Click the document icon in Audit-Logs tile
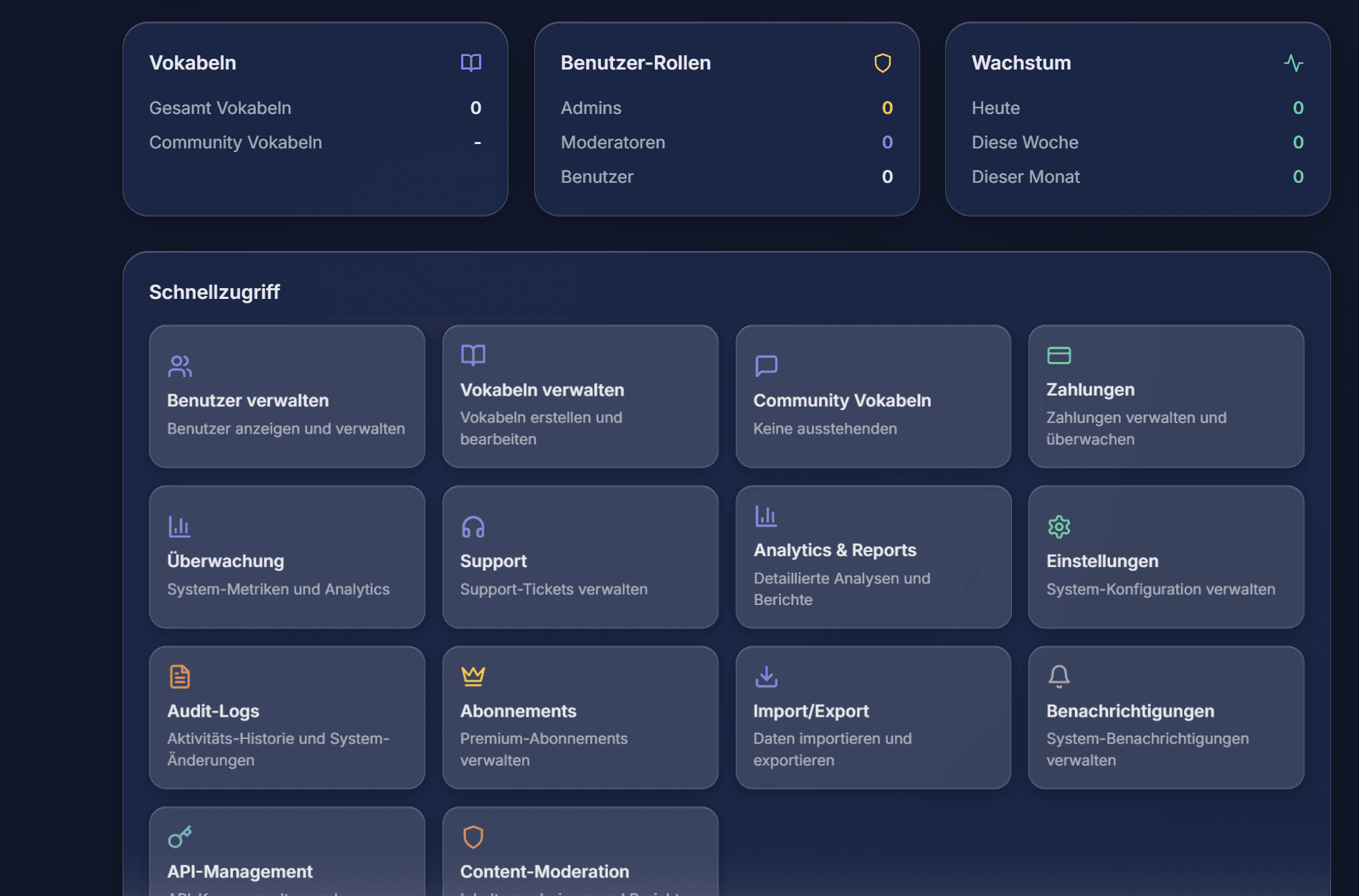1359x896 pixels. coord(179,676)
